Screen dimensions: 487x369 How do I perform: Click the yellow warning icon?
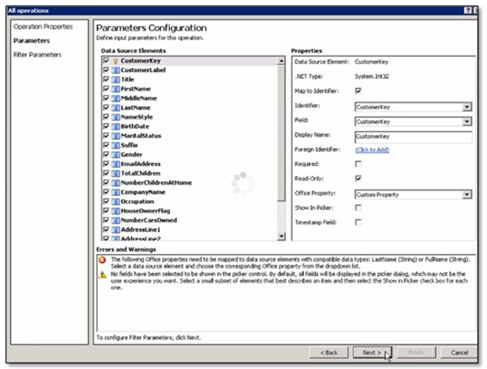click(102, 275)
